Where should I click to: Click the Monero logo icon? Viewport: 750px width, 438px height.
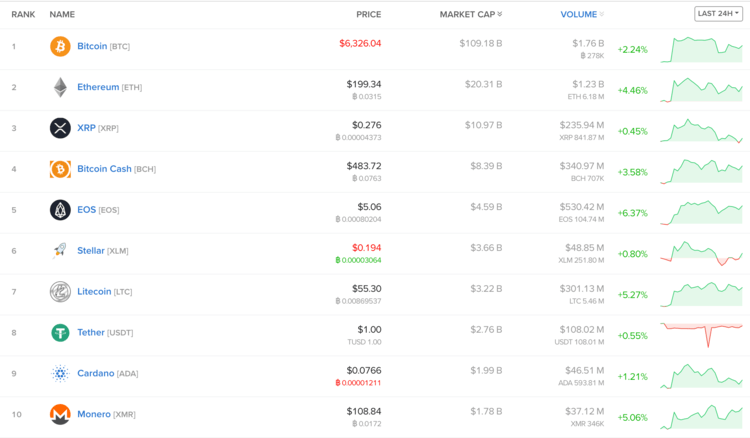[x=60, y=414]
